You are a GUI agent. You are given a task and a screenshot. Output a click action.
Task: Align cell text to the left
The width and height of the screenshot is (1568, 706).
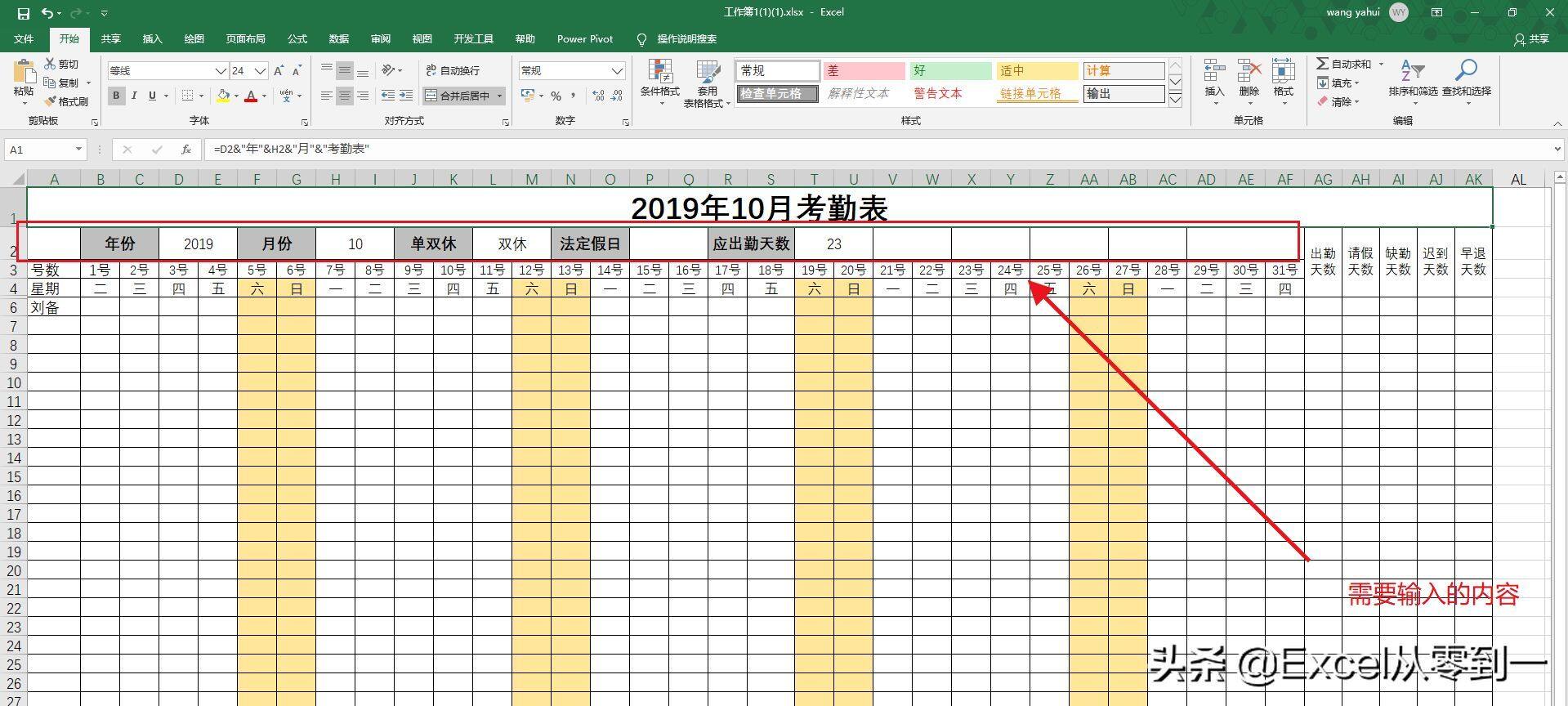(327, 96)
